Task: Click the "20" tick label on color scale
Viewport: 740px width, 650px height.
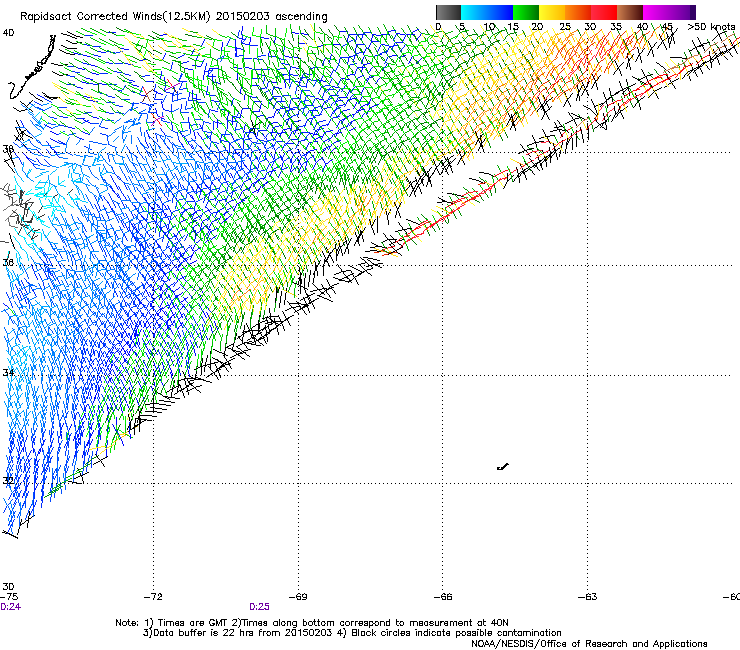Action: (537, 26)
